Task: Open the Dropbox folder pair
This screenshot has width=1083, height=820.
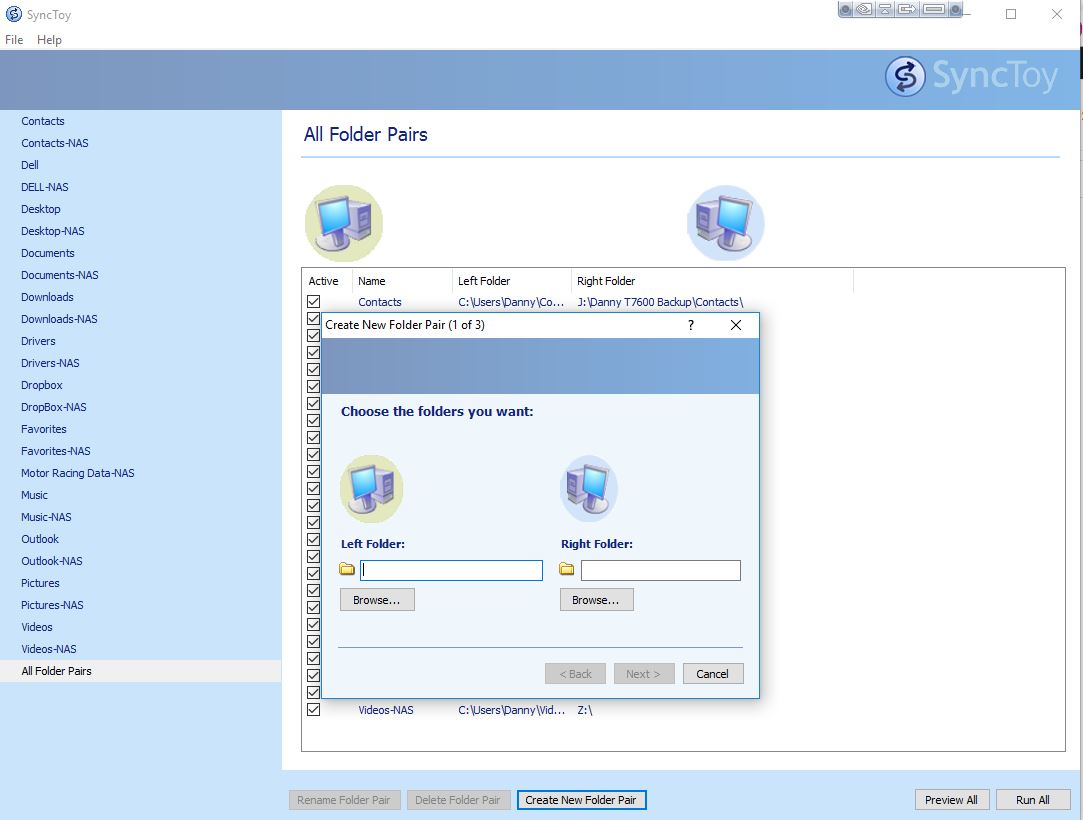Action: (x=41, y=385)
